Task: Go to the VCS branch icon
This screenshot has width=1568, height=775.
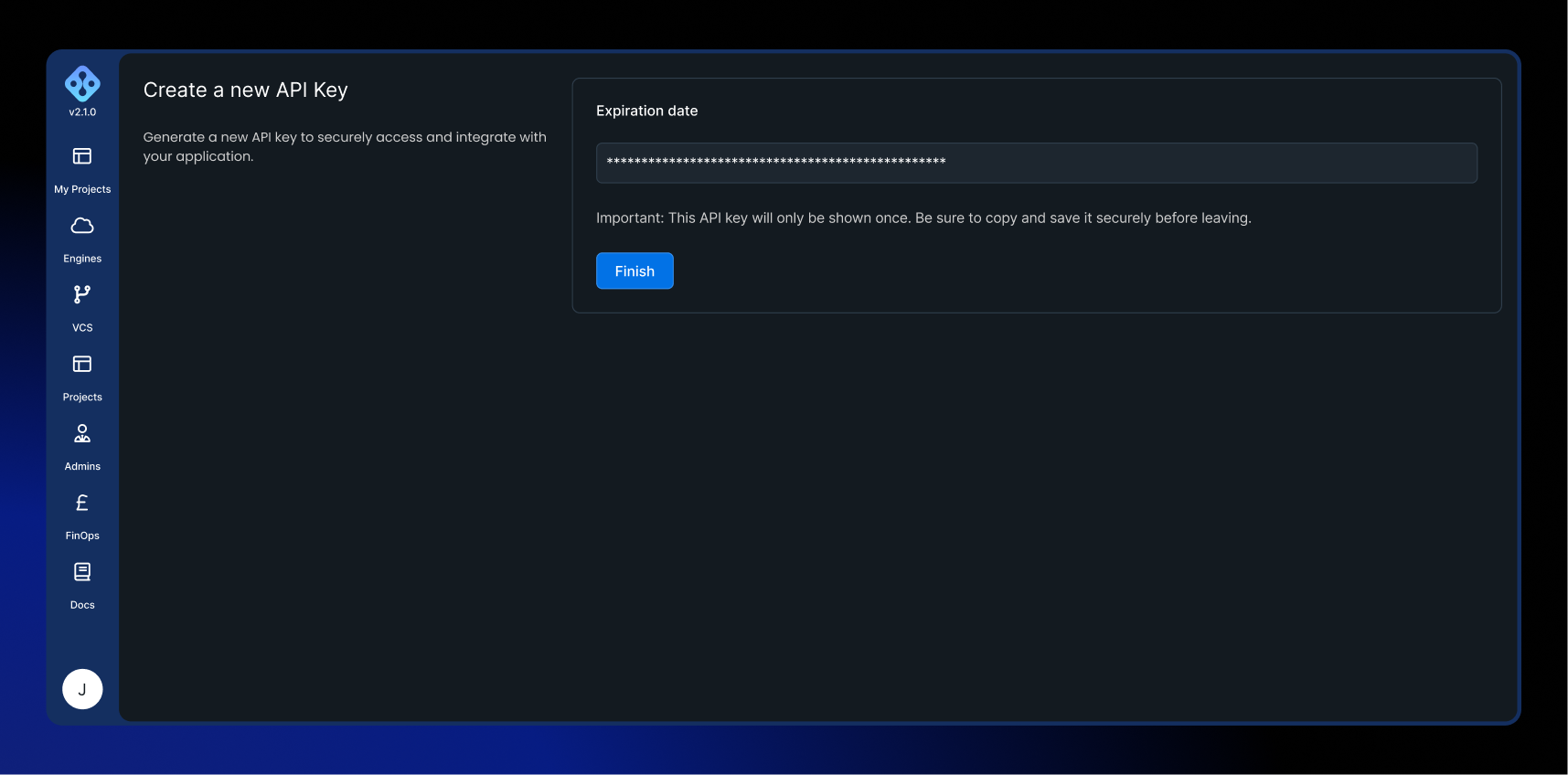Action: tap(82, 294)
